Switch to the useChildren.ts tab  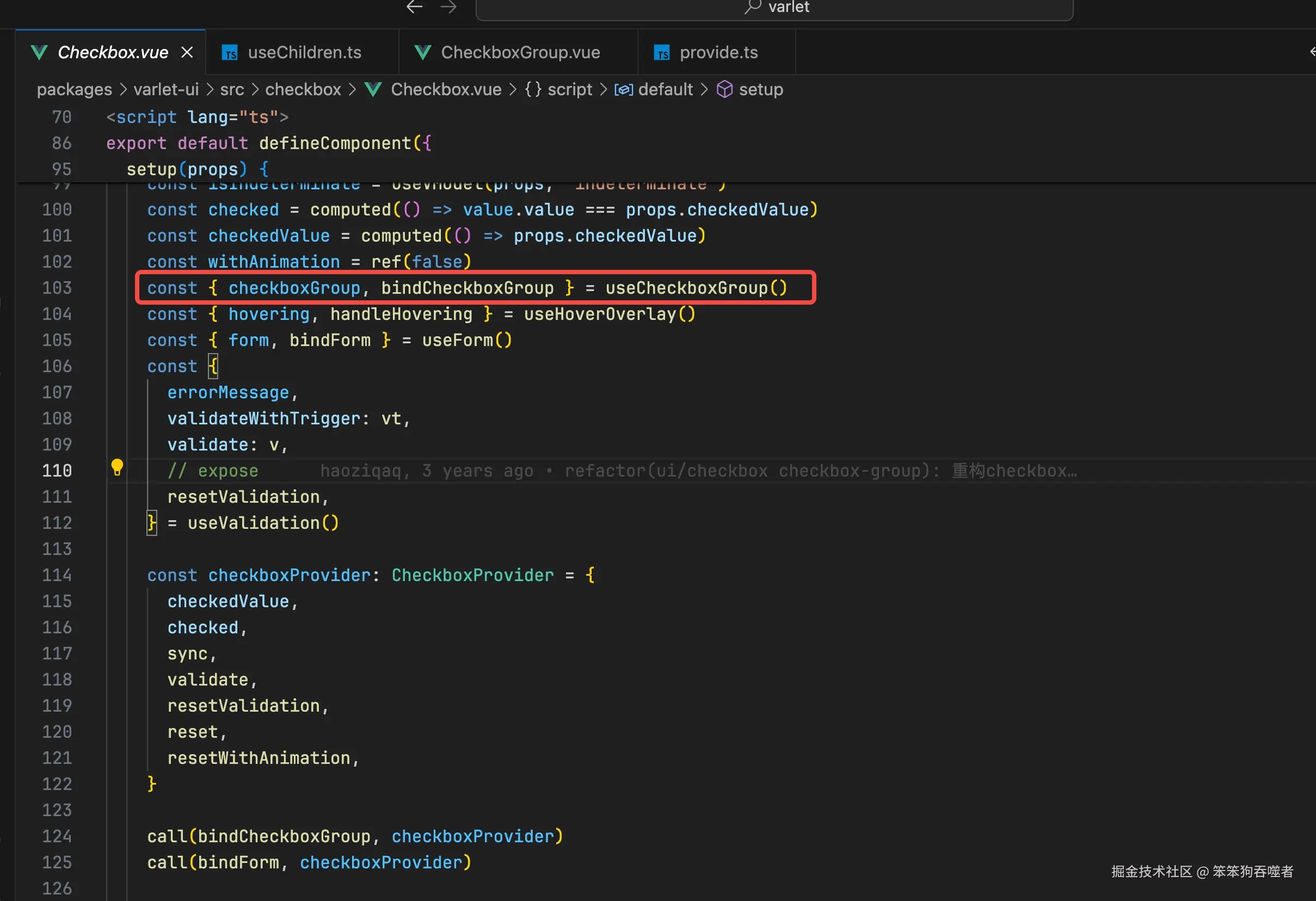point(304,53)
